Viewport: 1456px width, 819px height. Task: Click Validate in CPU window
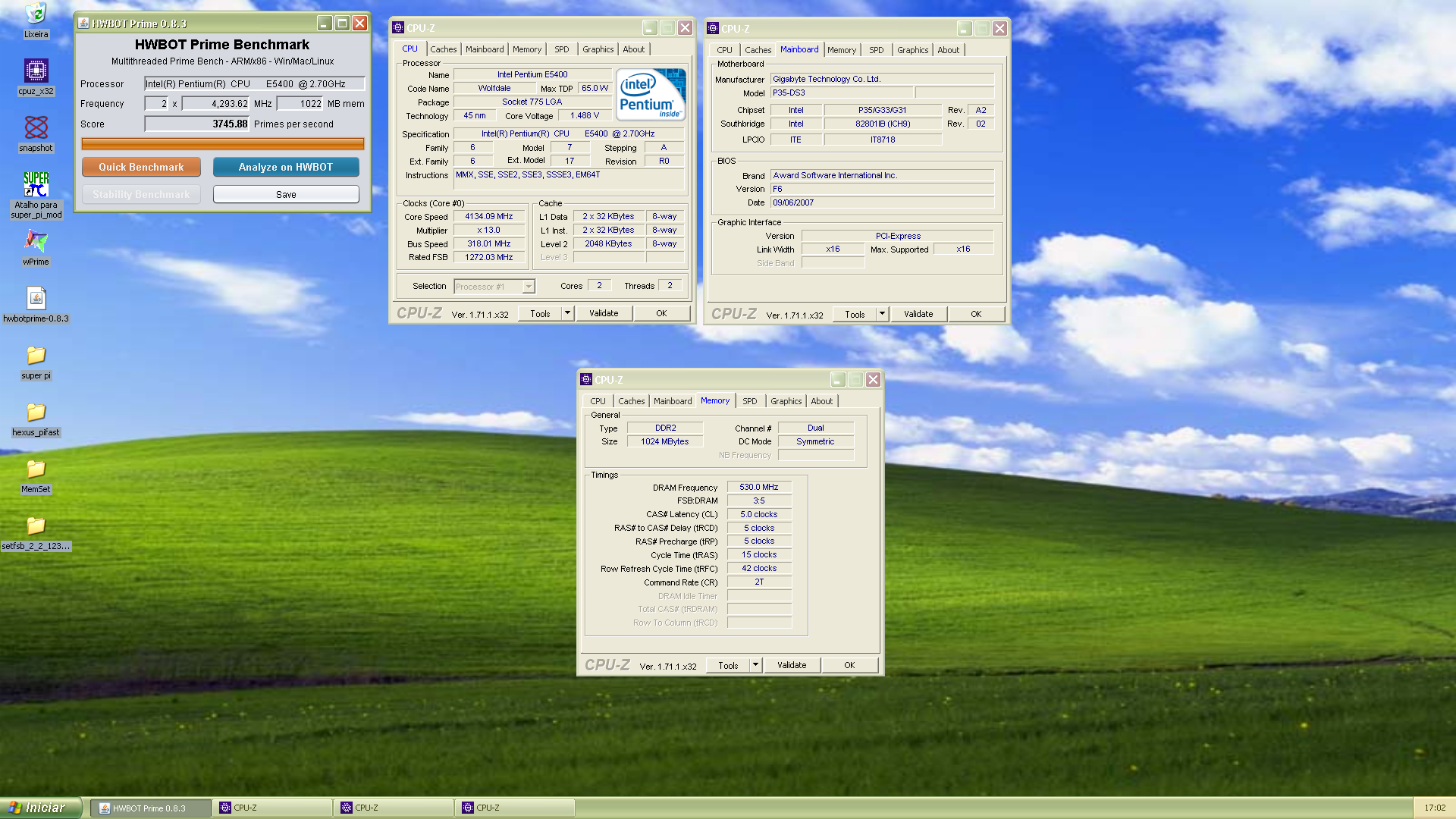pos(604,313)
